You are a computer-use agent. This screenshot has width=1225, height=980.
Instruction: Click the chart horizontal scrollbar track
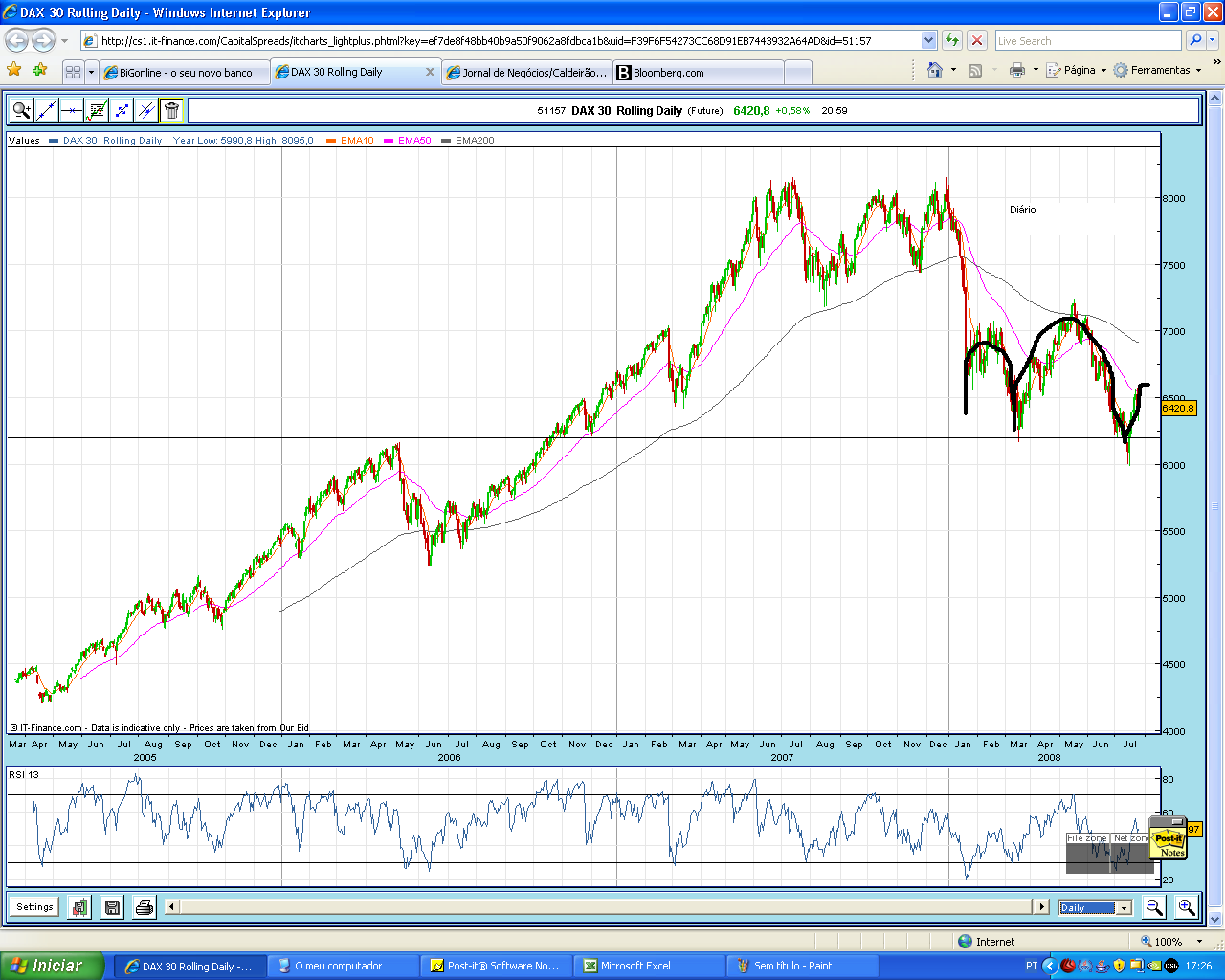click(x=606, y=906)
